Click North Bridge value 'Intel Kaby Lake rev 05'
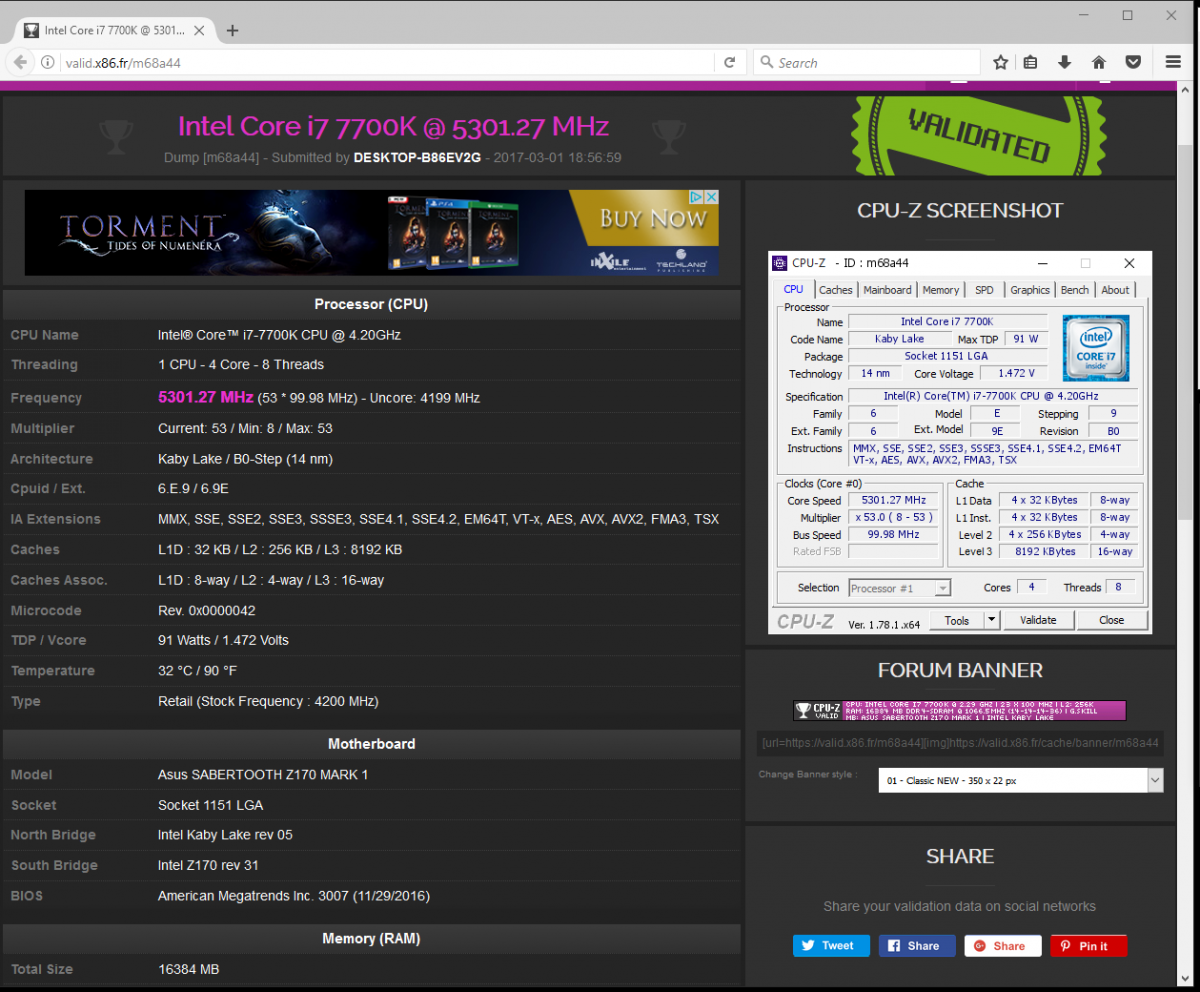The height and width of the screenshot is (992, 1200). [225, 835]
